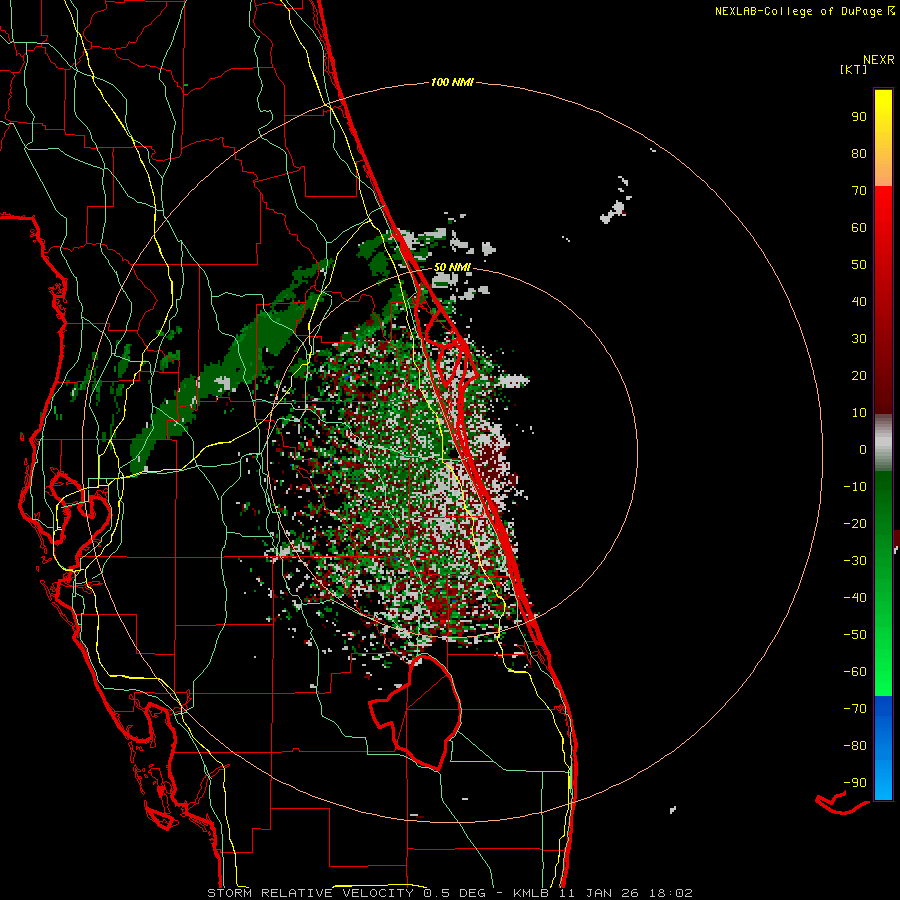Select the -10 knot scale label
Screen dimensions: 900x900
[855, 487]
